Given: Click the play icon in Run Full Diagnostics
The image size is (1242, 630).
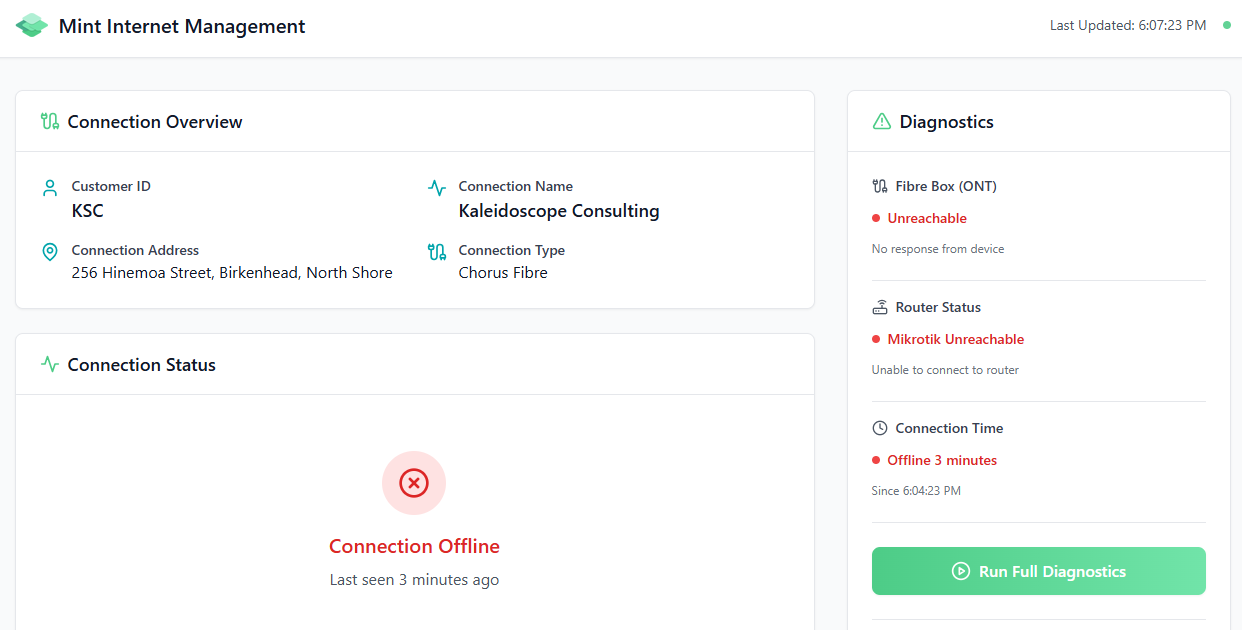Looking at the screenshot, I should tap(960, 571).
